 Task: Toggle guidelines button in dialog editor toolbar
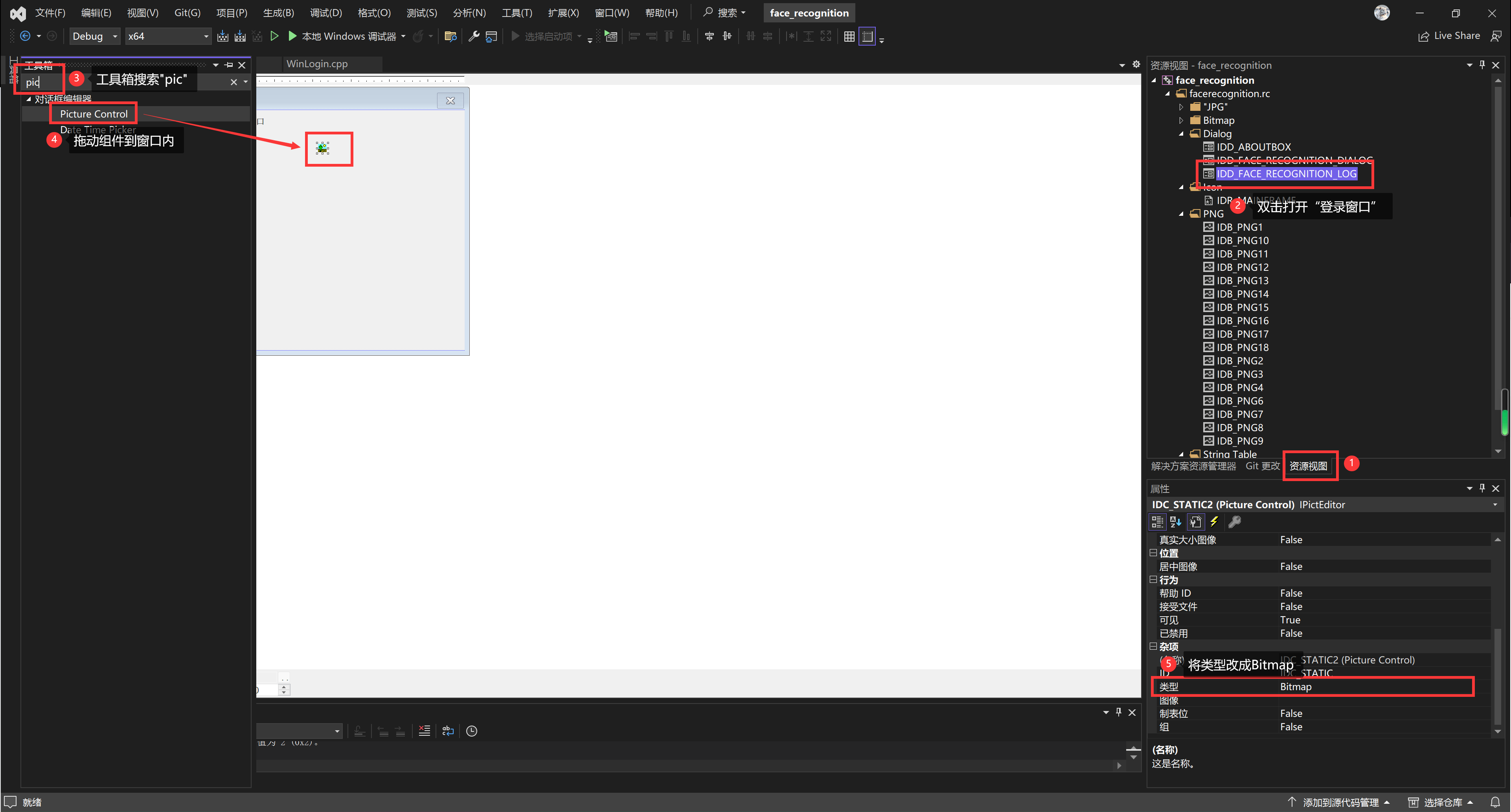(x=867, y=37)
